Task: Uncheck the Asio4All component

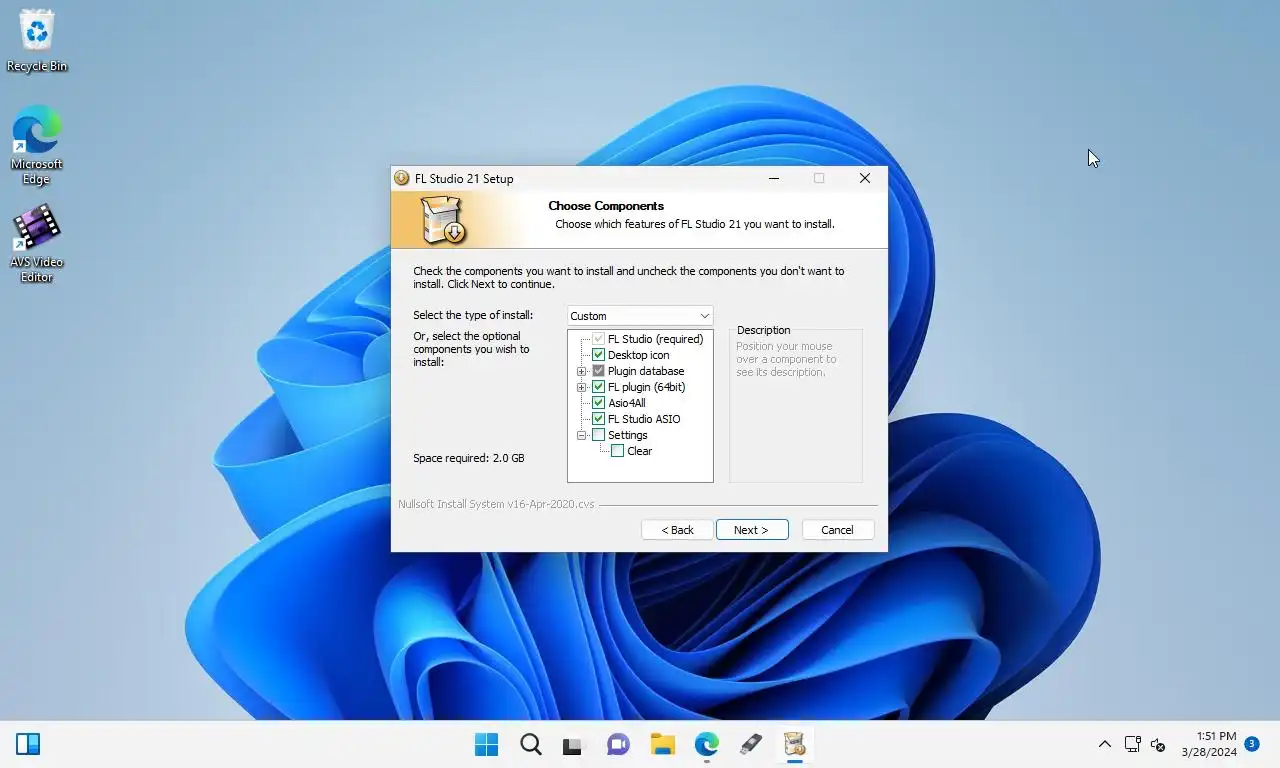Action: pos(598,403)
